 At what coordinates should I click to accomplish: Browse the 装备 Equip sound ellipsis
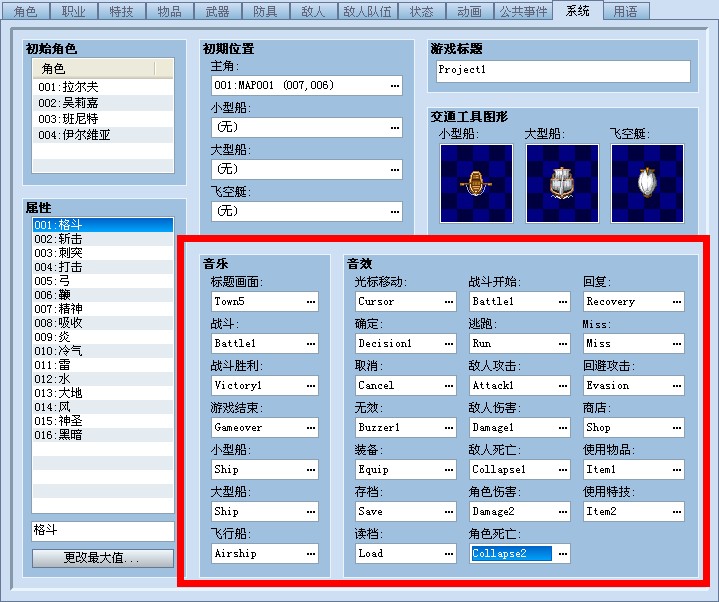click(449, 469)
